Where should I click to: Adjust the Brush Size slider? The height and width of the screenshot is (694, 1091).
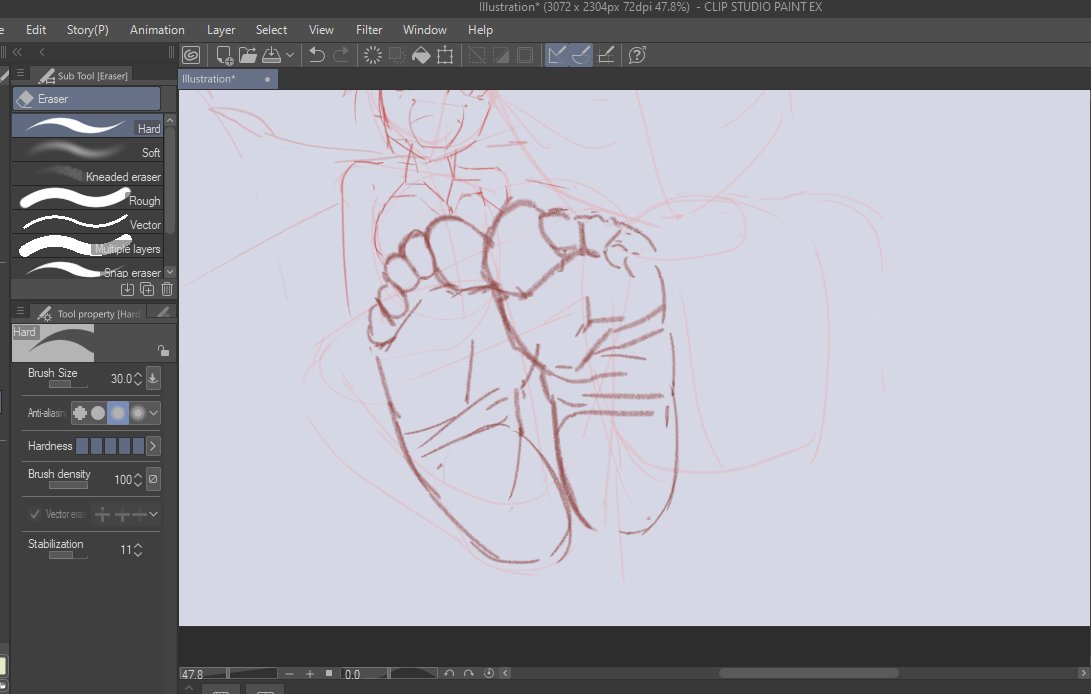68,384
